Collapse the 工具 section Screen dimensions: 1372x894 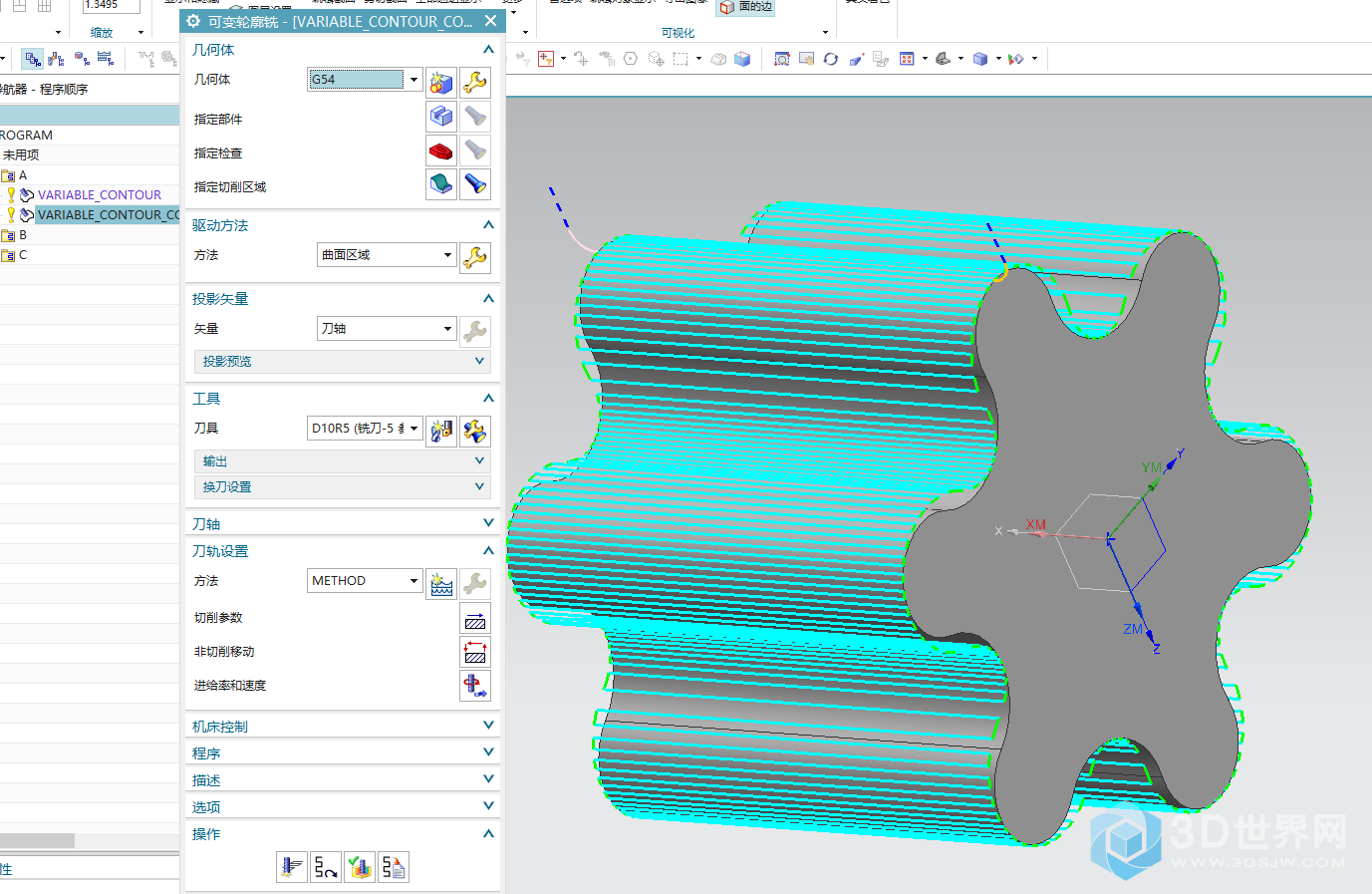click(x=488, y=399)
